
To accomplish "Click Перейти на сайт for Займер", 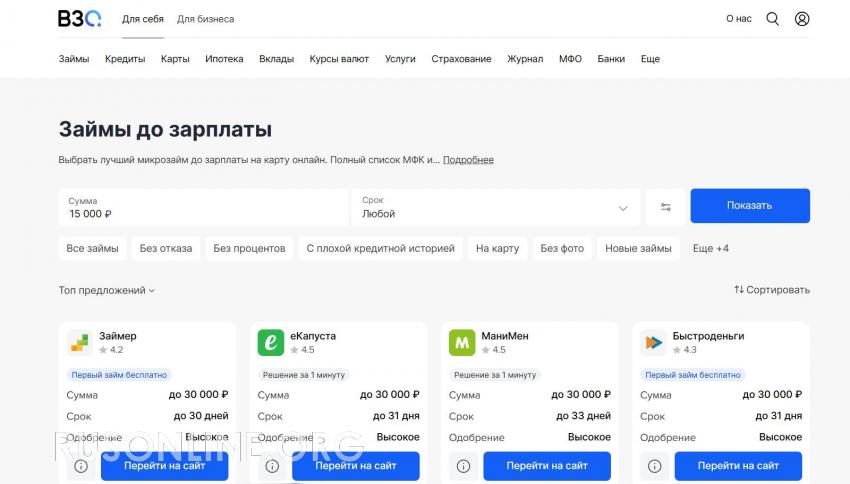I will pos(165,466).
